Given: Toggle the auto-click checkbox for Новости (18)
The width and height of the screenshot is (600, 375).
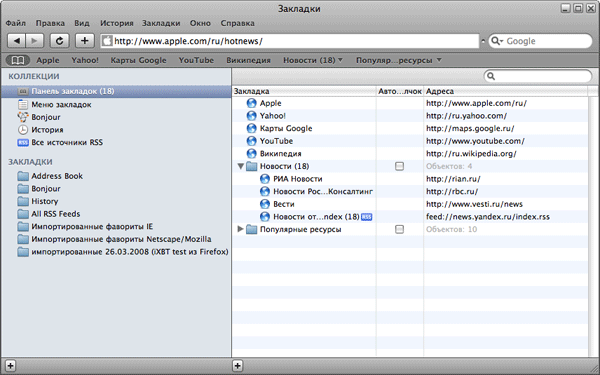Looking at the screenshot, I should [399, 166].
